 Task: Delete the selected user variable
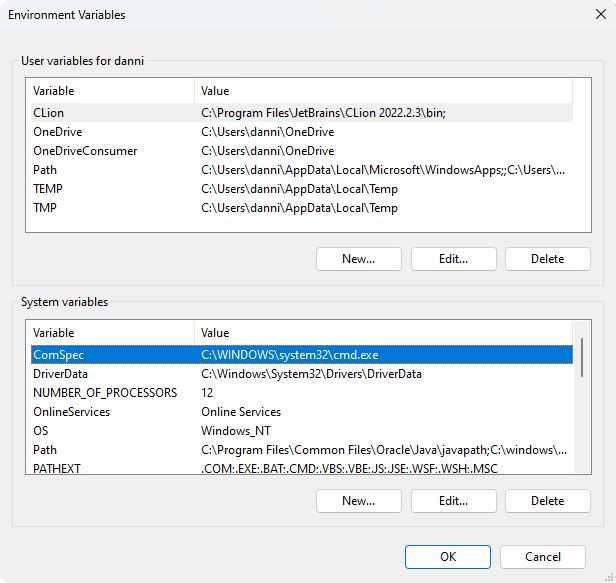[x=548, y=259]
